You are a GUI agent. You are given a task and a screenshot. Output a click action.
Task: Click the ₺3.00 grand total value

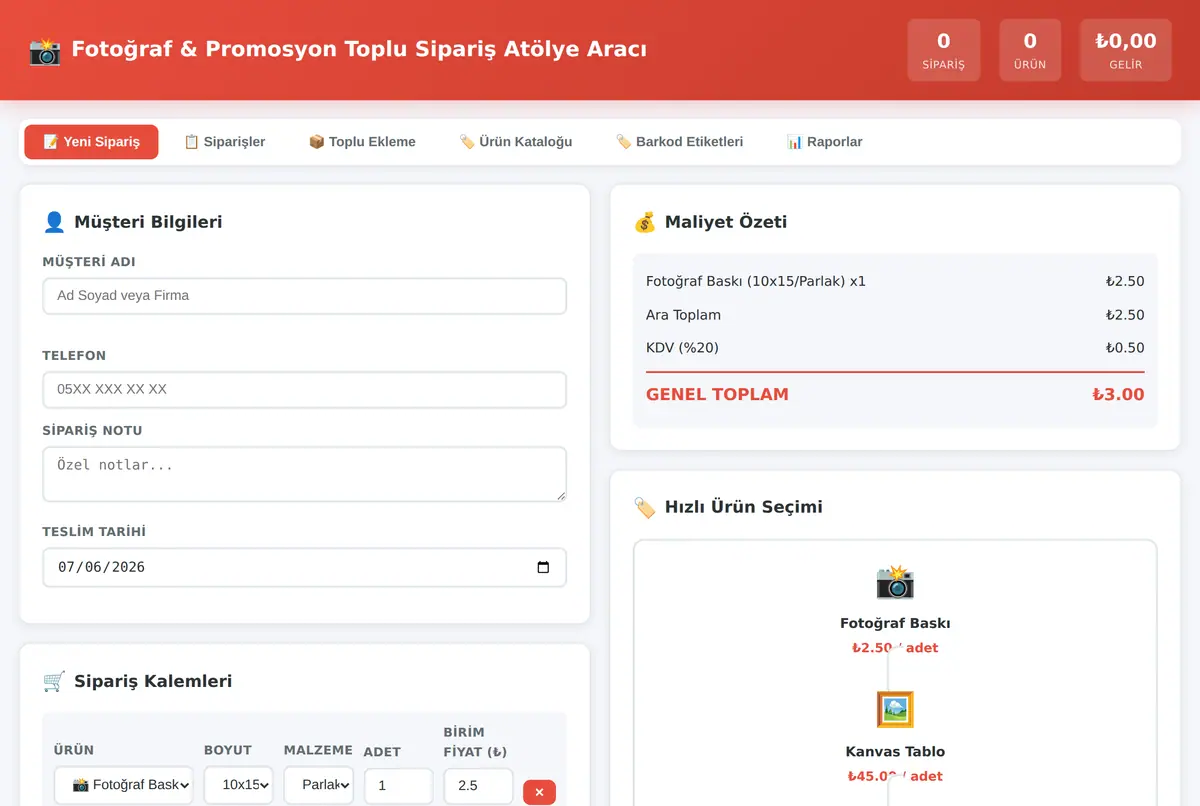[x=1118, y=394]
